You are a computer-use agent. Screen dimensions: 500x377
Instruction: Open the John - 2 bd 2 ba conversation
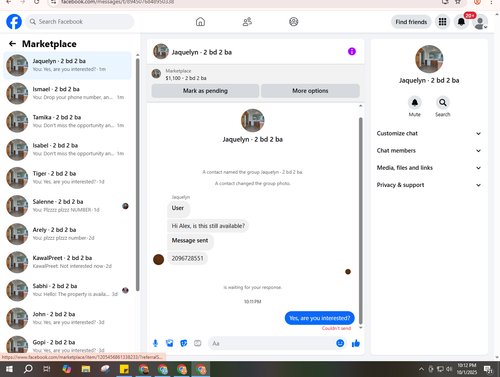pyautogui.click(x=67, y=318)
